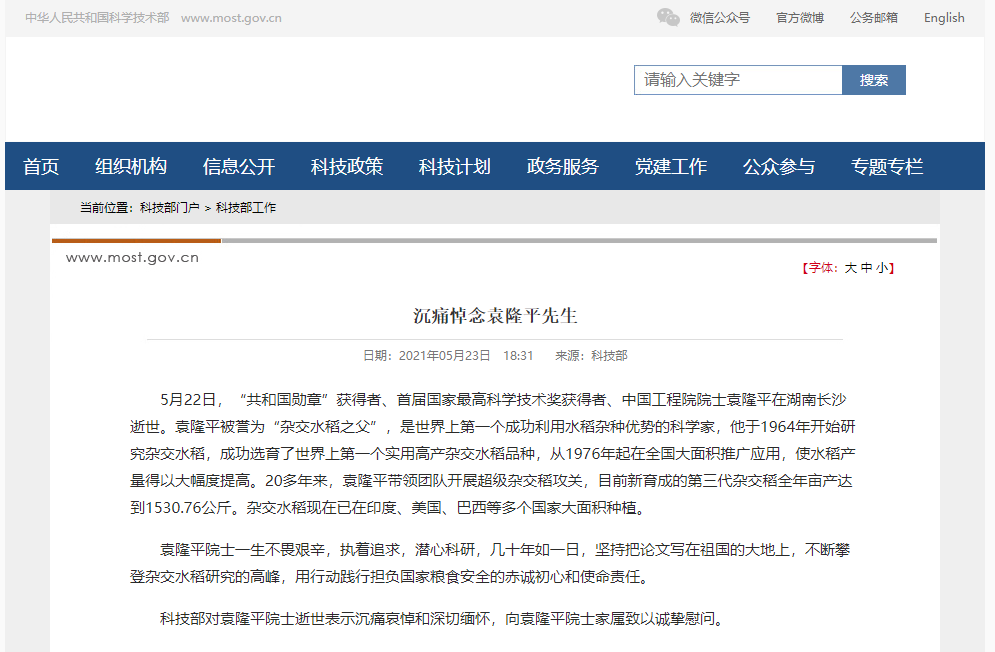Open the 组织机构 menu
Screen dimensions: 995x652
tap(131, 166)
